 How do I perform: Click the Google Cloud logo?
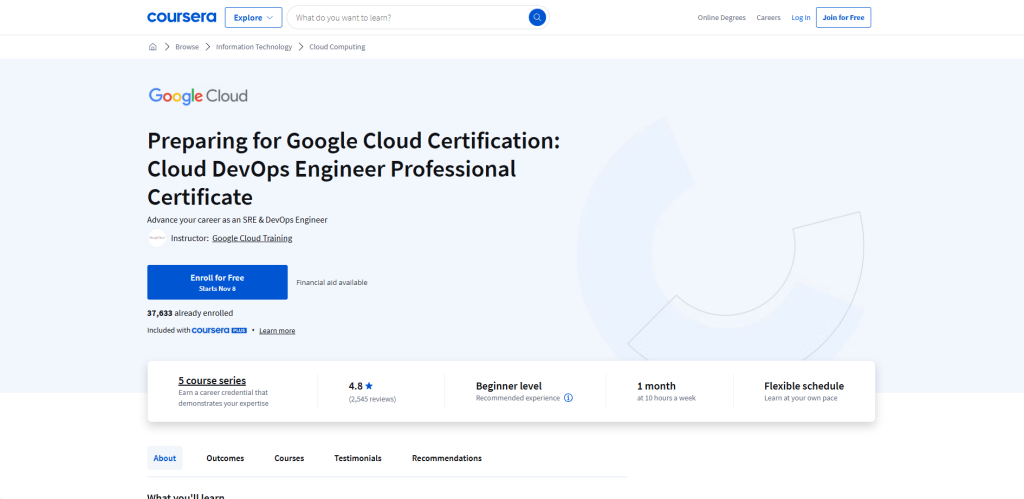tap(198, 96)
